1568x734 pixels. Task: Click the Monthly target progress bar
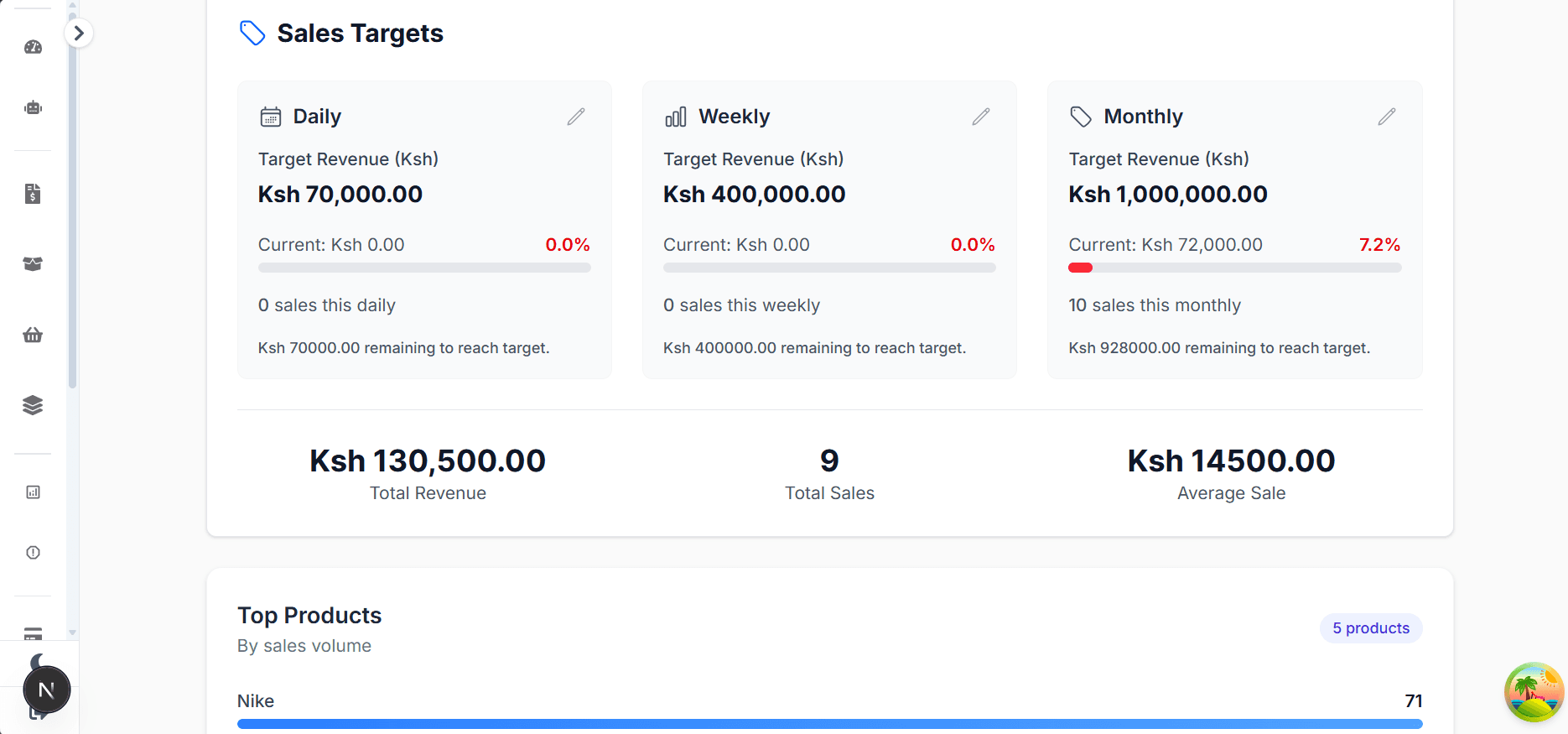click(x=1234, y=268)
